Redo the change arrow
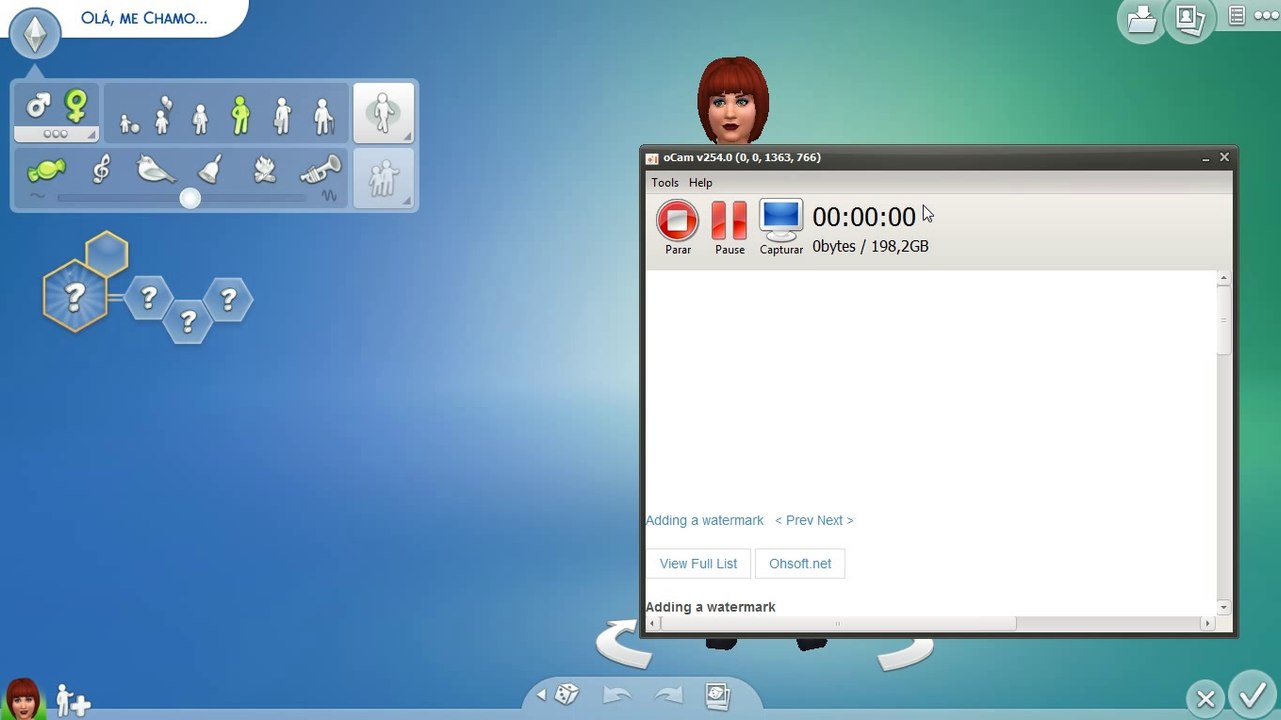The width and height of the screenshot is (1281, 720). tap(668, 695)
